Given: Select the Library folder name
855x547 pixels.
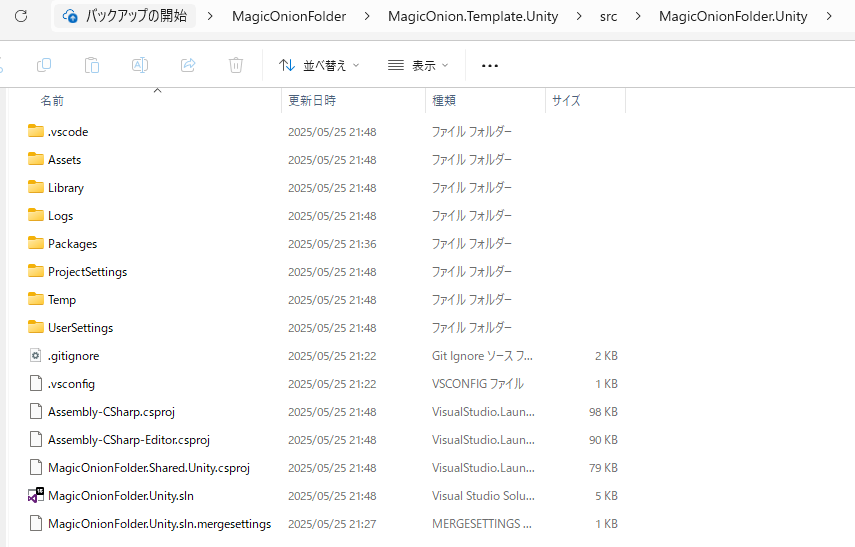Looking at the screenshot, I should tap(66, 188).
